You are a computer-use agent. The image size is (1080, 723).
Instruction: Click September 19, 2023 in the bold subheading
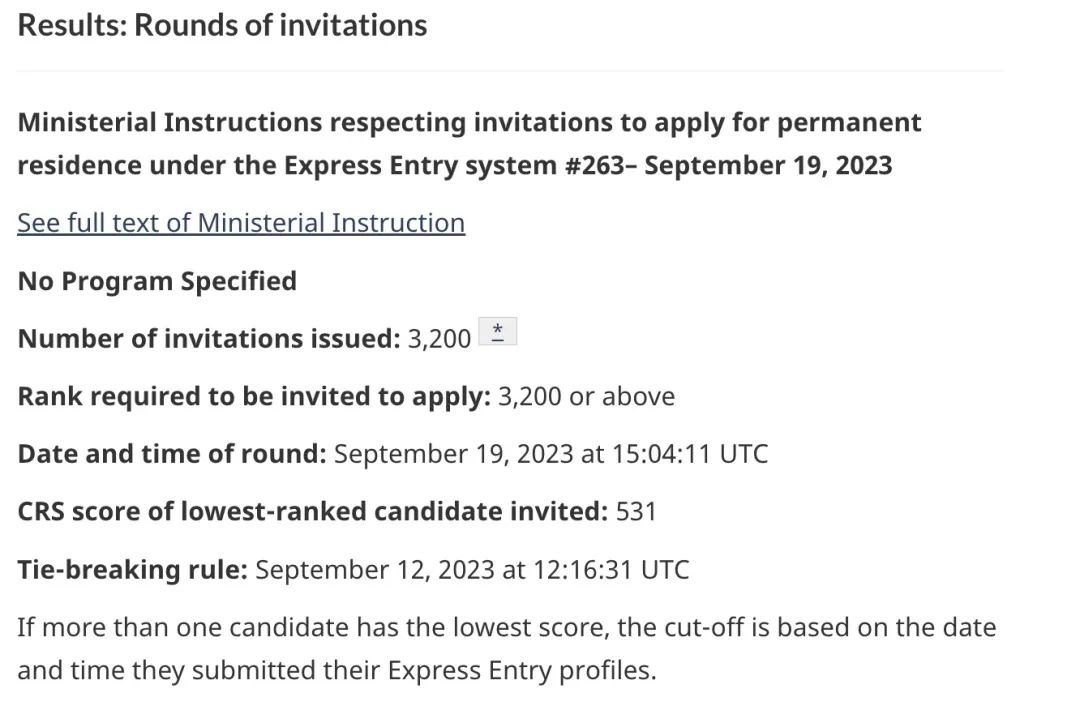click(768, 166)
